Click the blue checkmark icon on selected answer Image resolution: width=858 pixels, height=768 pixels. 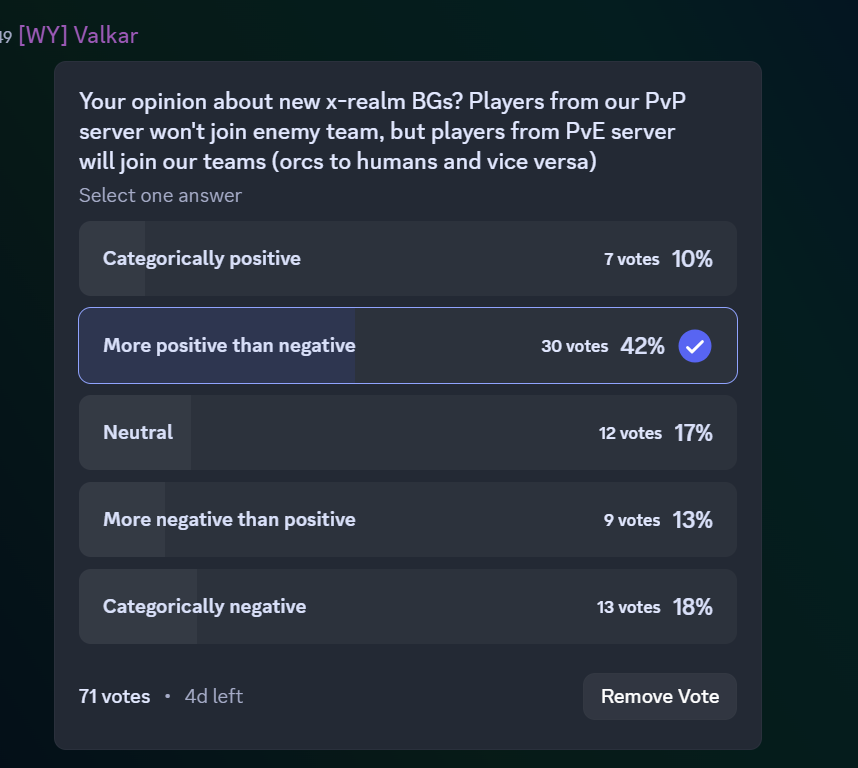(694, 346)
